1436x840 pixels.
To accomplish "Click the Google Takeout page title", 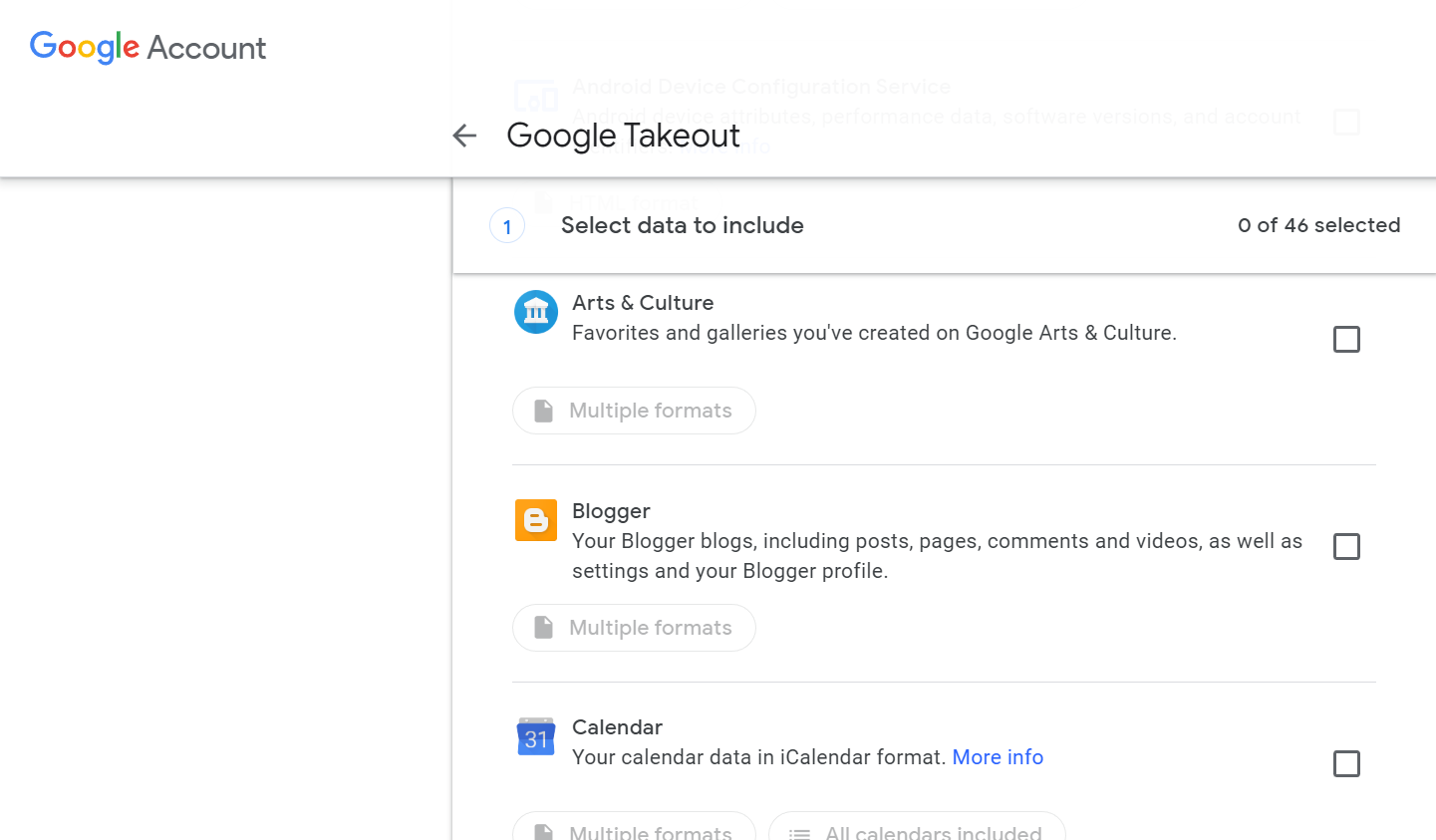I will [623, 136].
